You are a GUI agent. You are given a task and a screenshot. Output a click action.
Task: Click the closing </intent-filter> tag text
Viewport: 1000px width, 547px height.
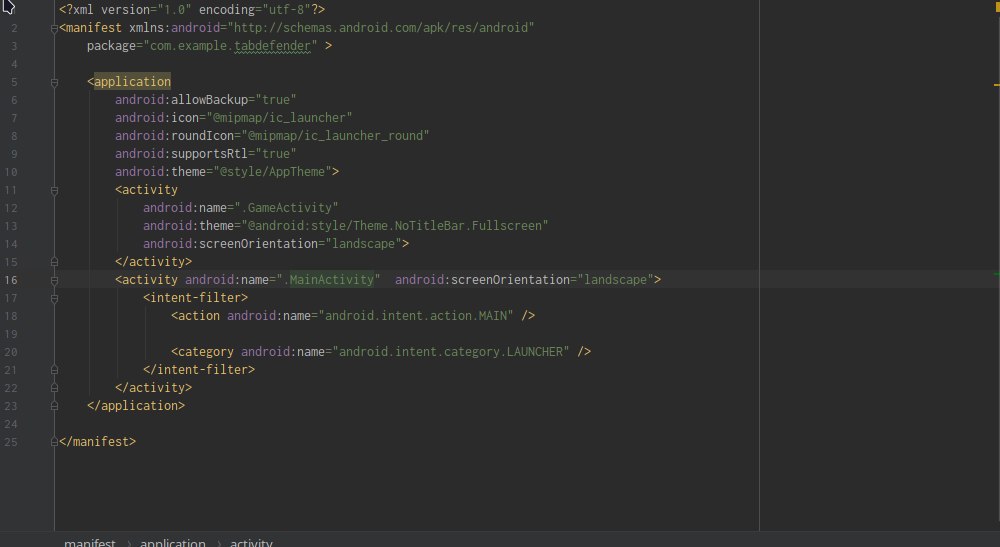(199, 370)
